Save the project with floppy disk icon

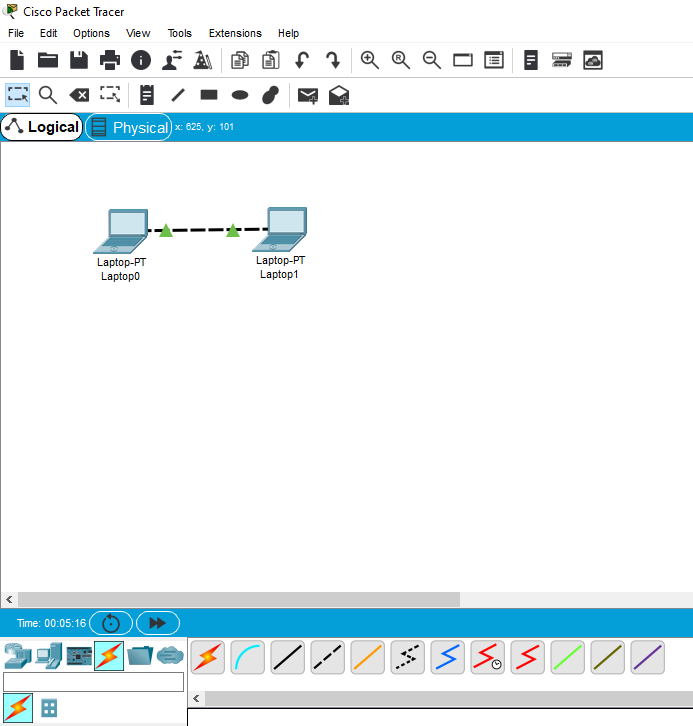click(x=79, y=60)
